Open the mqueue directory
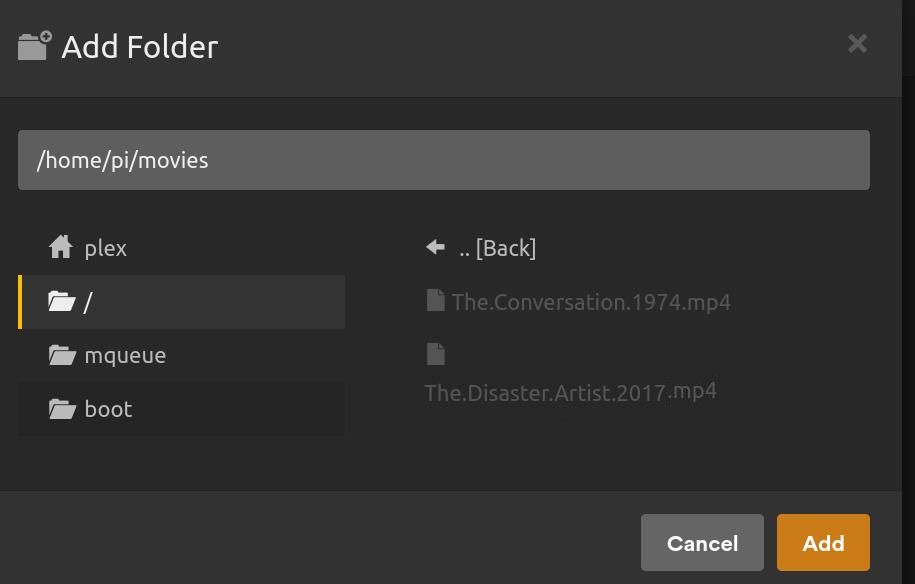The height and width of the screenshot is (584, 915). pyautogui.click(x=125, y=355)
